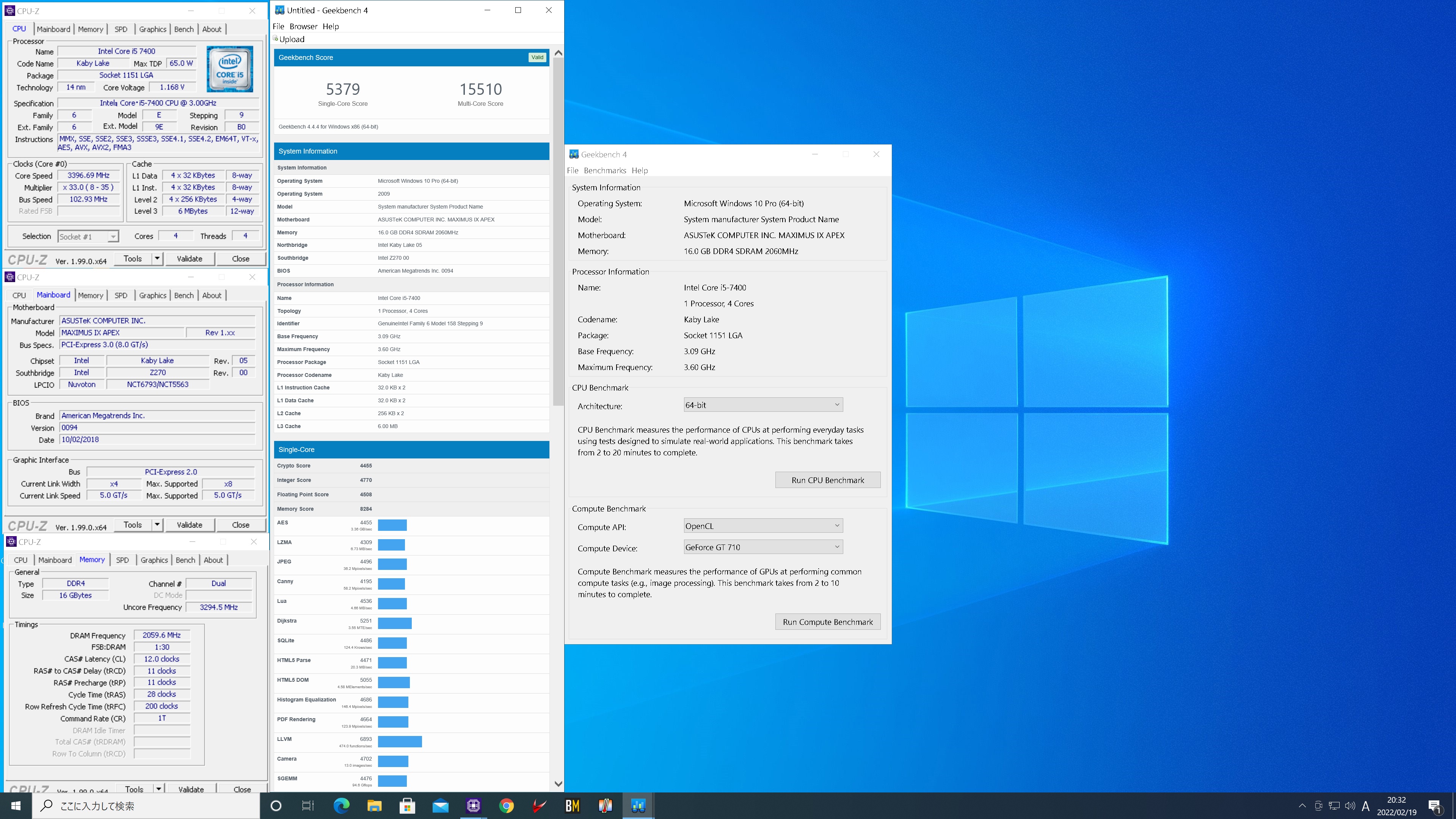This screenshot has height=819, width=1456.
Task: Open Help menu in Geekbench 4 launcher
Action: click(x=640, y=171)
